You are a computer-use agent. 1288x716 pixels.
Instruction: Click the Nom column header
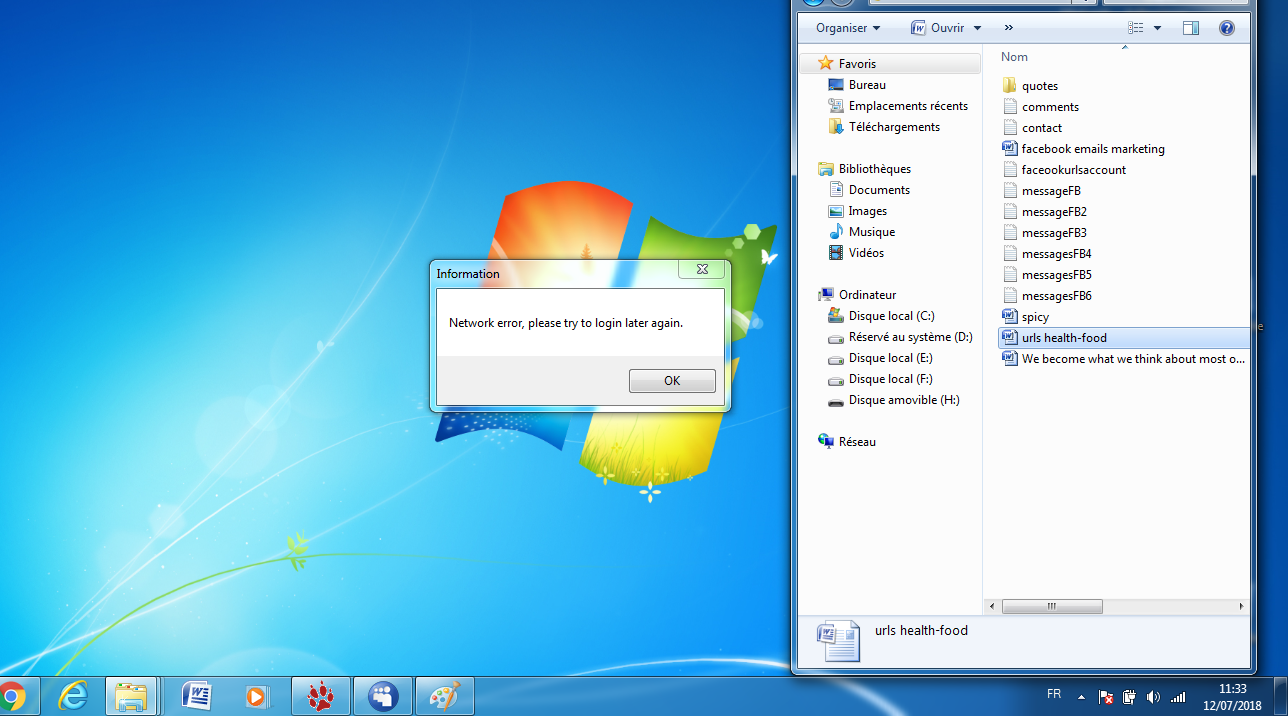pos(1015,57)
